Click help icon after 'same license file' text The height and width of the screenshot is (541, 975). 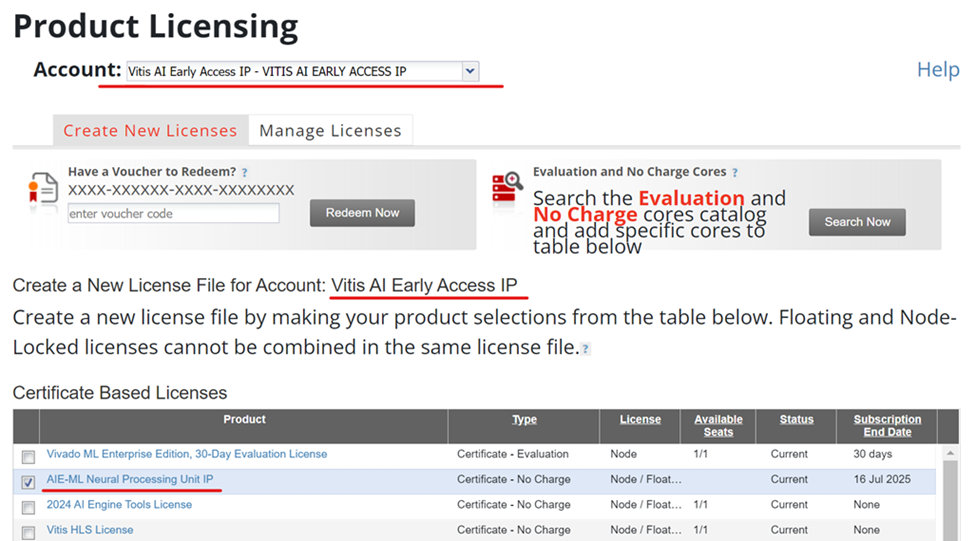click(x=586, y=349)
